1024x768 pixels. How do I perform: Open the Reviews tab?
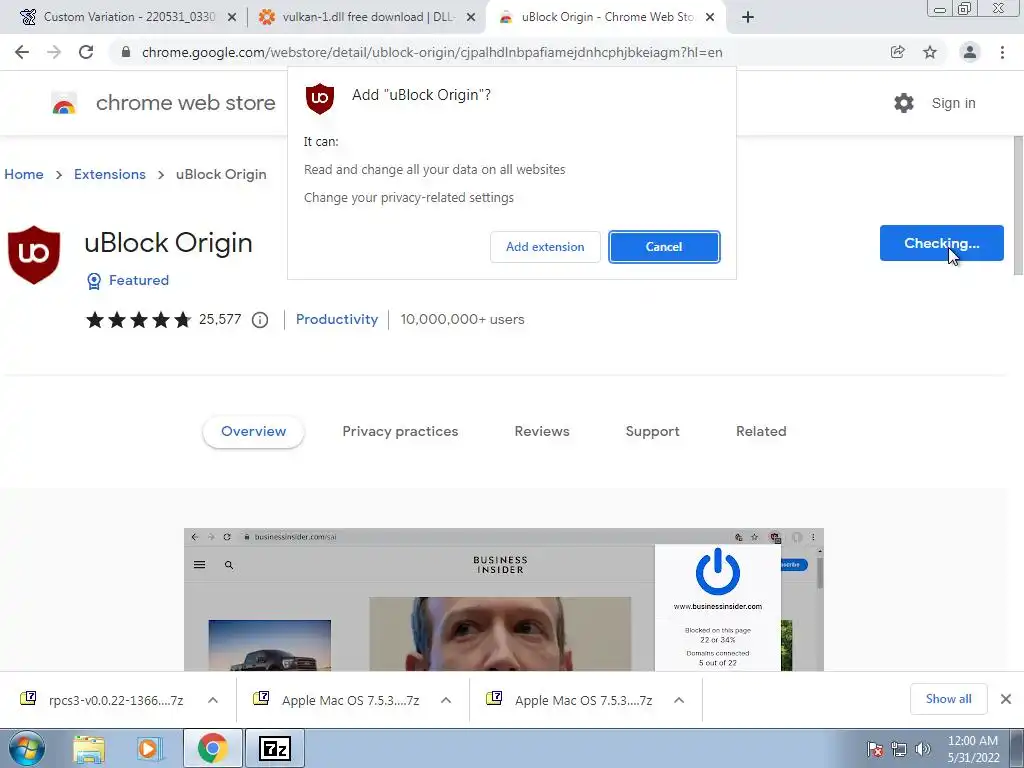[542, 432]
